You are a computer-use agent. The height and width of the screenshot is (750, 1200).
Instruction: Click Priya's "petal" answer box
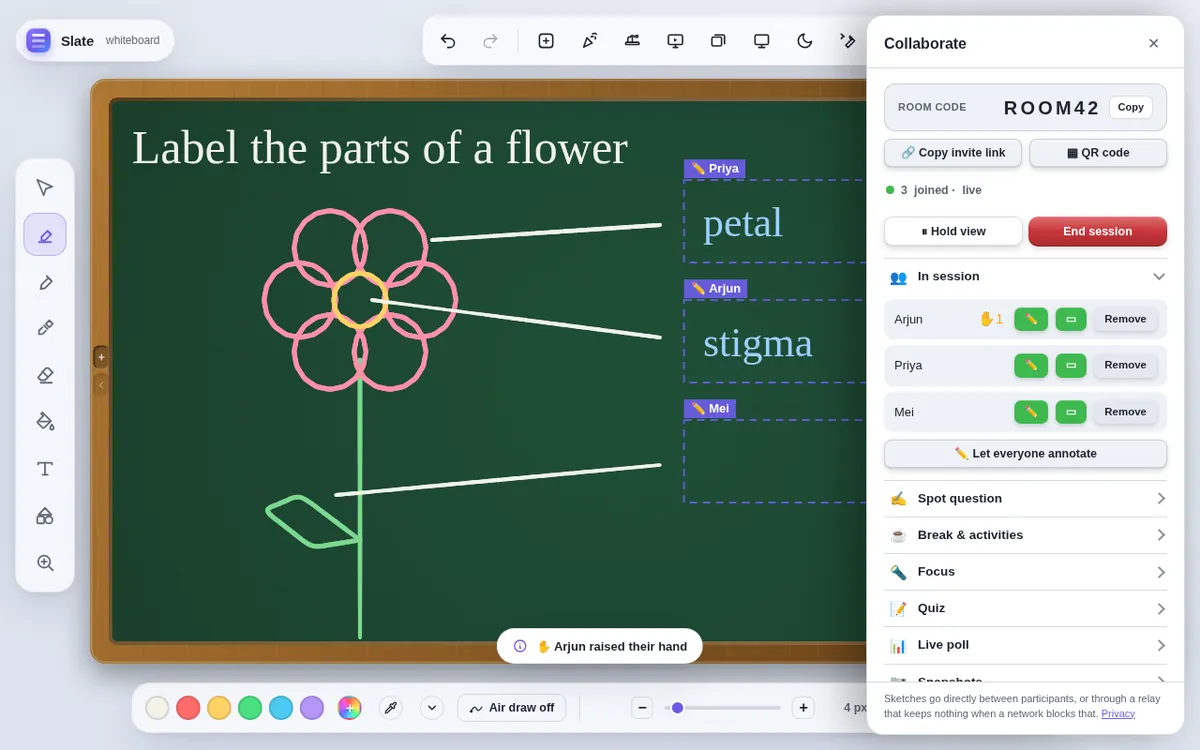(x=775, y=221)
